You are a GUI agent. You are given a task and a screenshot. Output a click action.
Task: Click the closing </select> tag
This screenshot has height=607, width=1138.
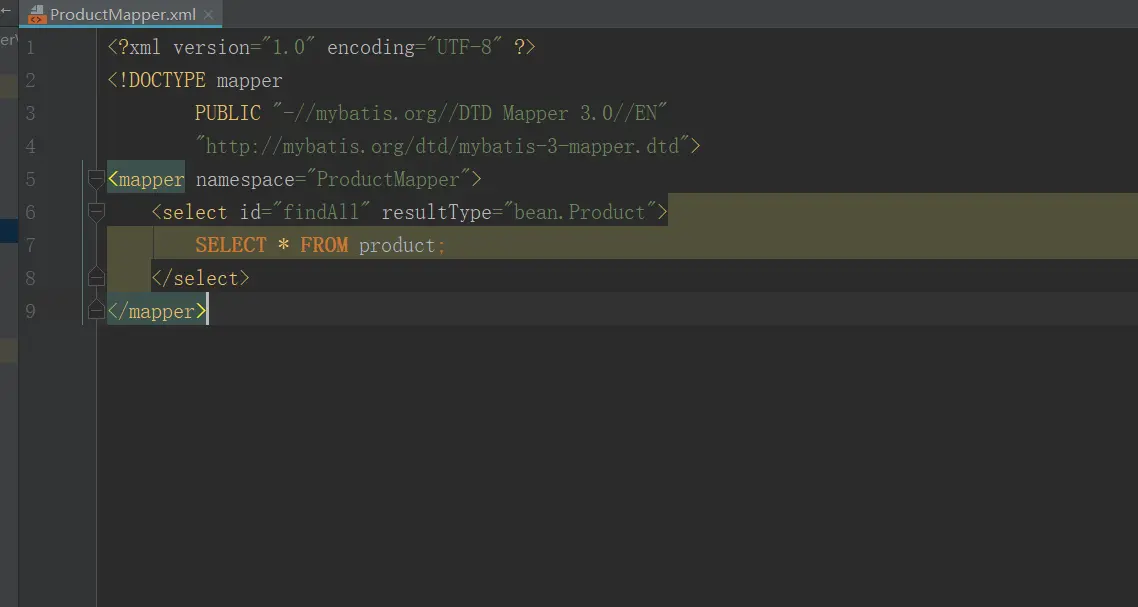(x=200, y=278)
